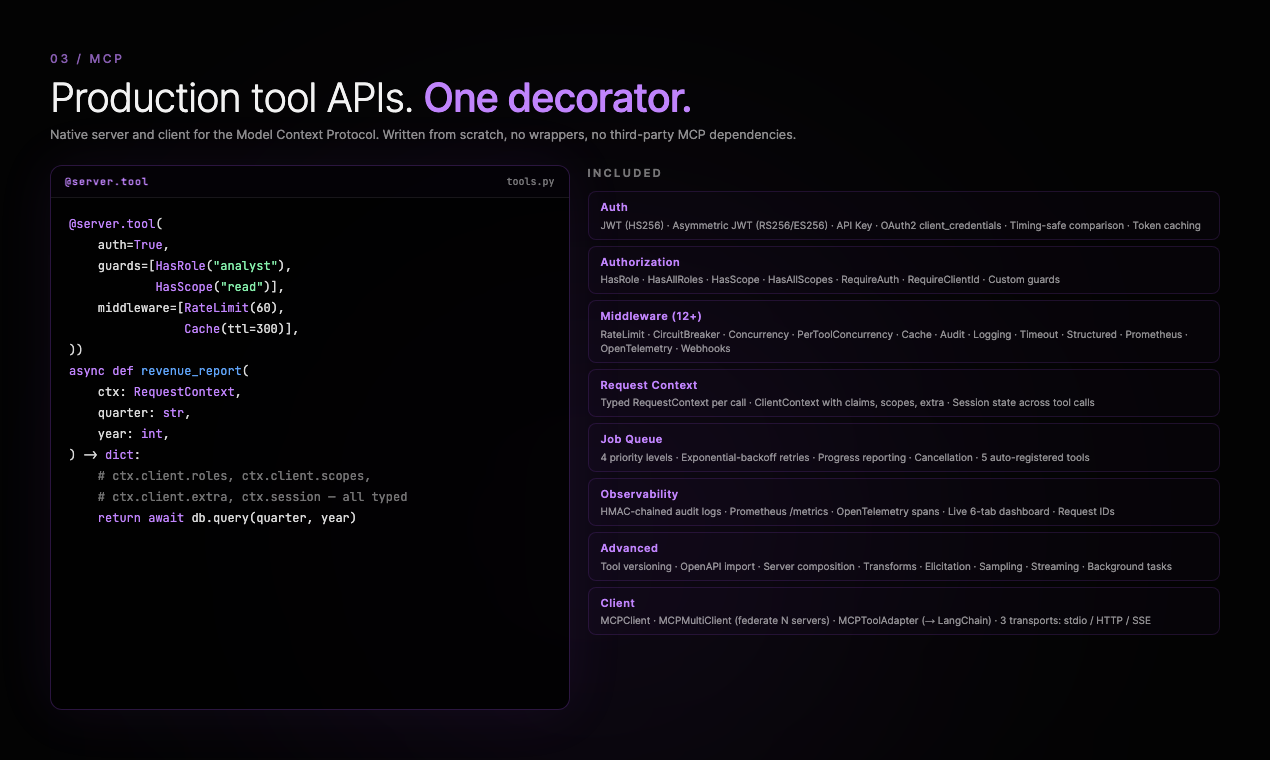The width and height of the screenshot is (1270, 760).
Task: Click the 'HasScope("read")],' code line
Action: pyautogui.click(x=220, y=287)
